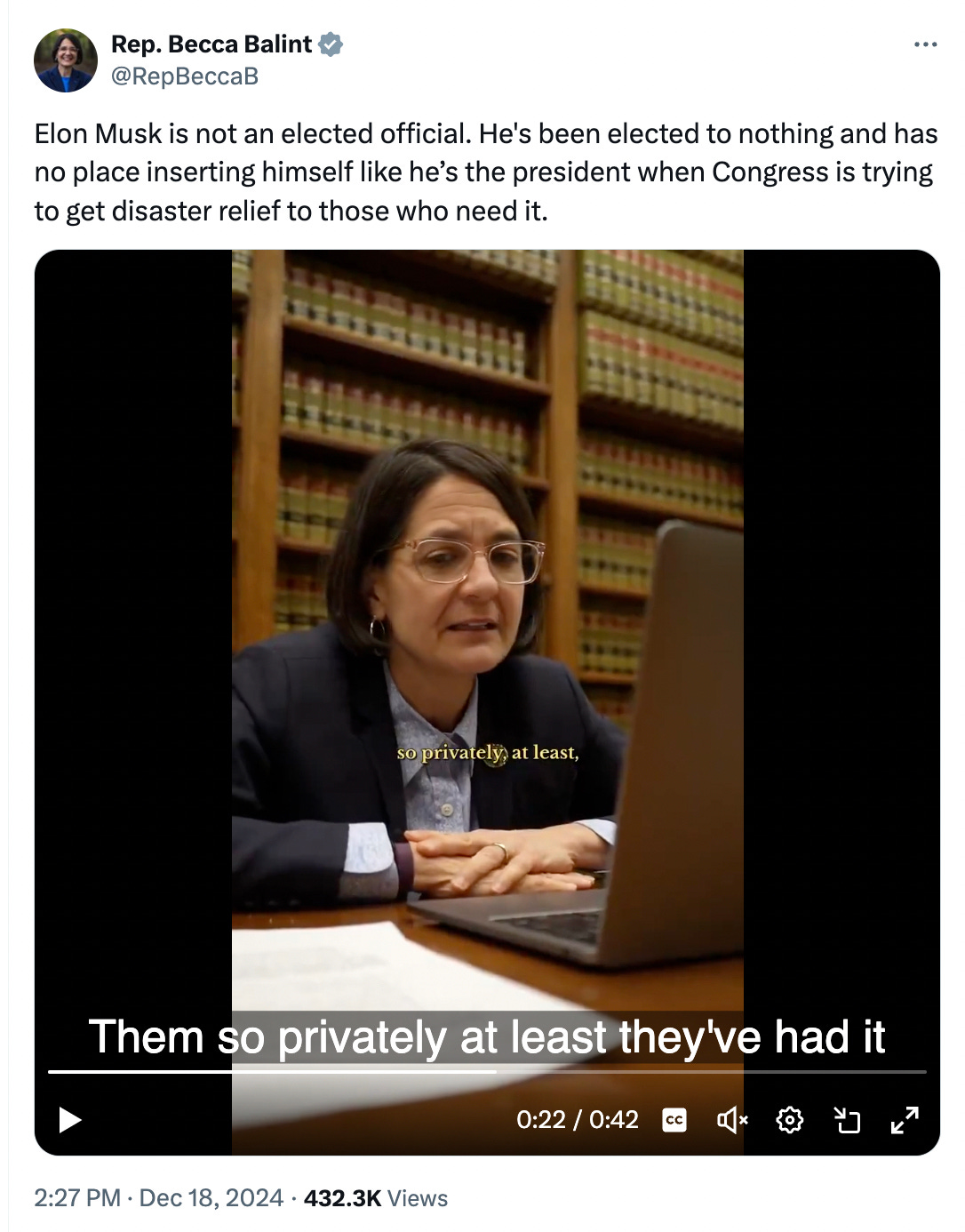Screen dimensions: 965x1232
Task: Expand the video to fullscreen
Action: click(905, 1120)
